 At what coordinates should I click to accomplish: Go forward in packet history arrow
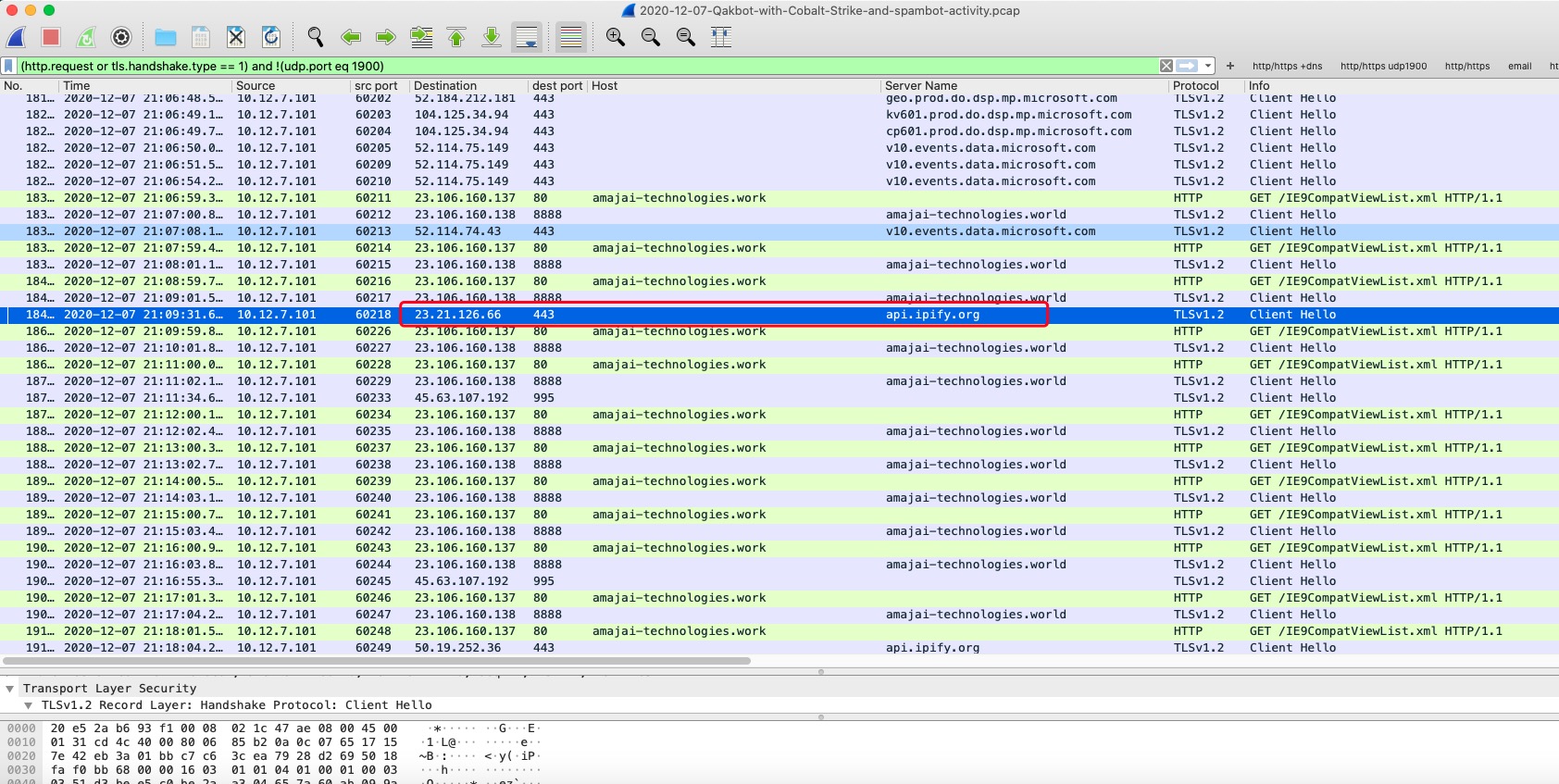386,37
